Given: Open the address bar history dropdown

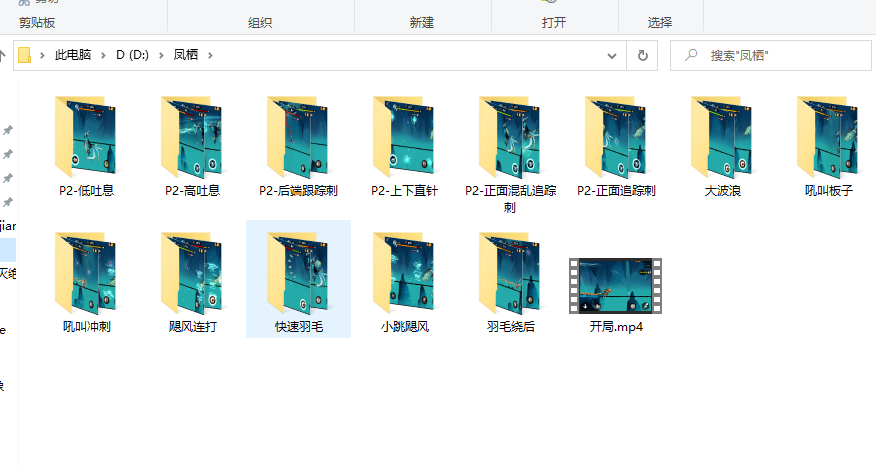Looking at the screenshot, I should tap(612, 55).
